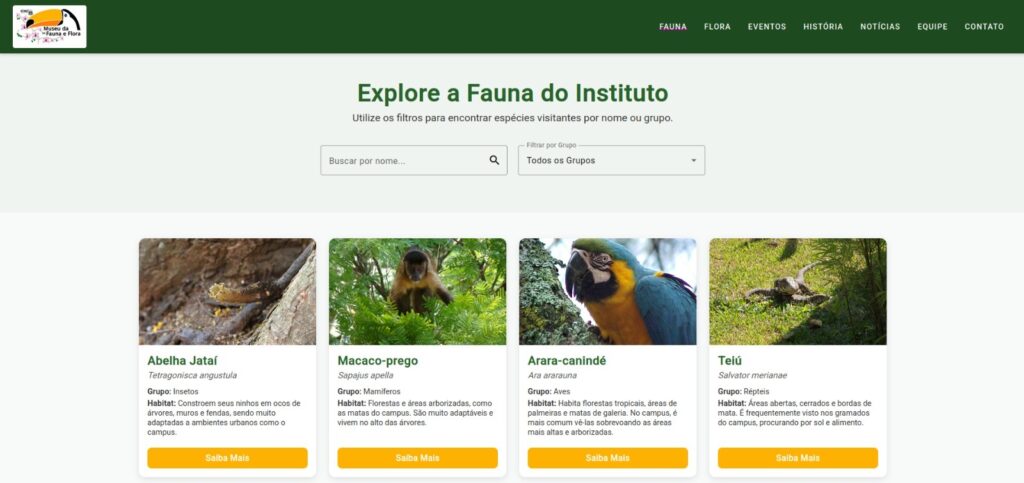Open Eventos in the navigation bar
1024x483 pixels.
pos(767,27)
